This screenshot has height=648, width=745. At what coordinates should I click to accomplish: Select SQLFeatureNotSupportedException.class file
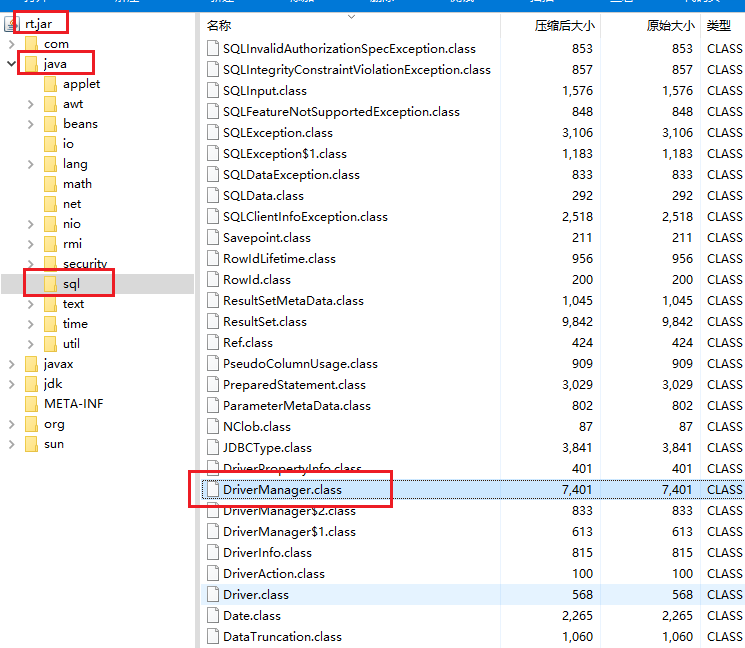coord(341,112)
